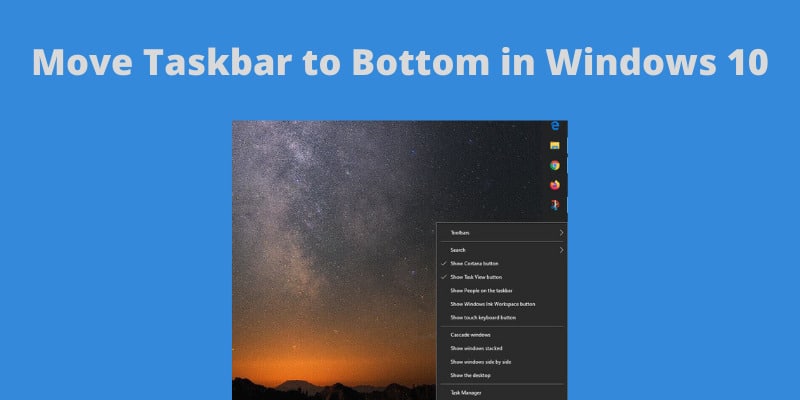Open File Explorer from the taskbar

click(x=555, y=145)
